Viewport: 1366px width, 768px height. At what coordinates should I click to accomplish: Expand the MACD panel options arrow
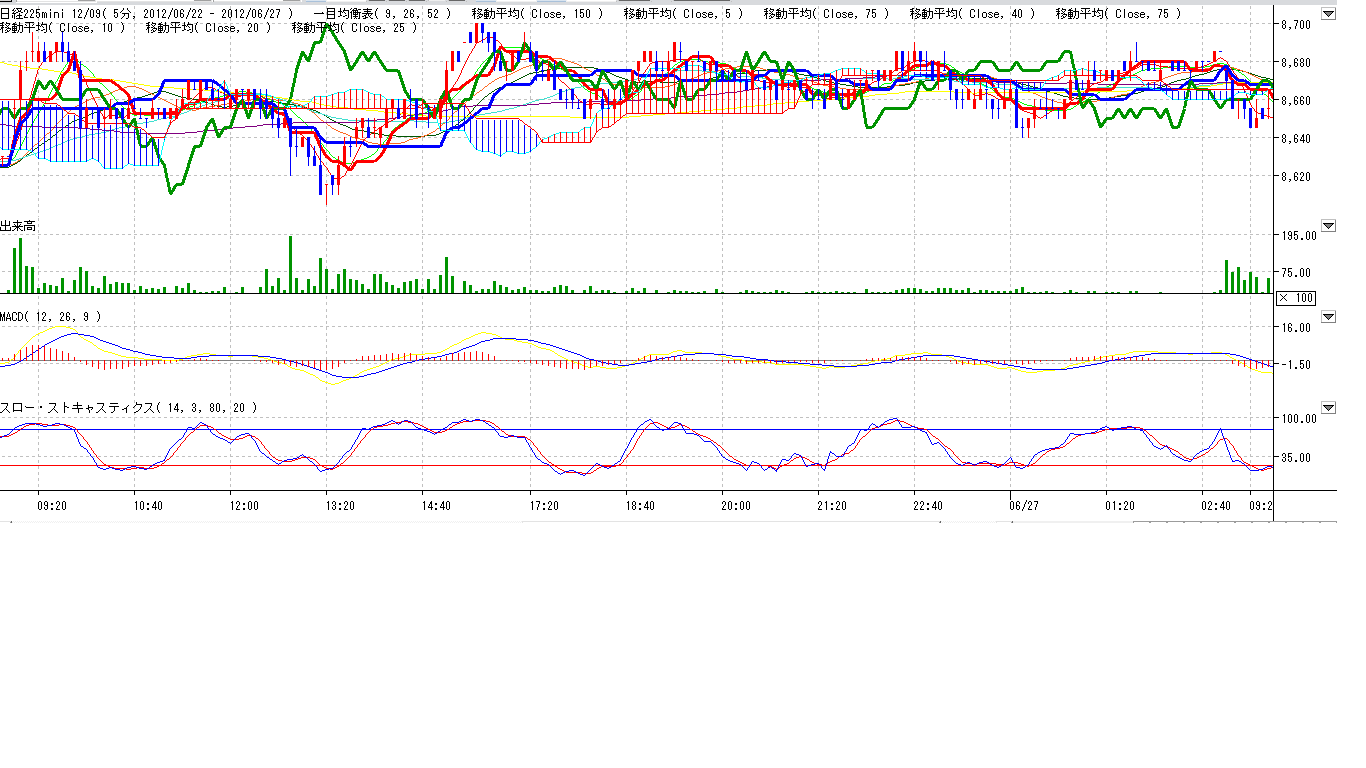click(1328, 317)
